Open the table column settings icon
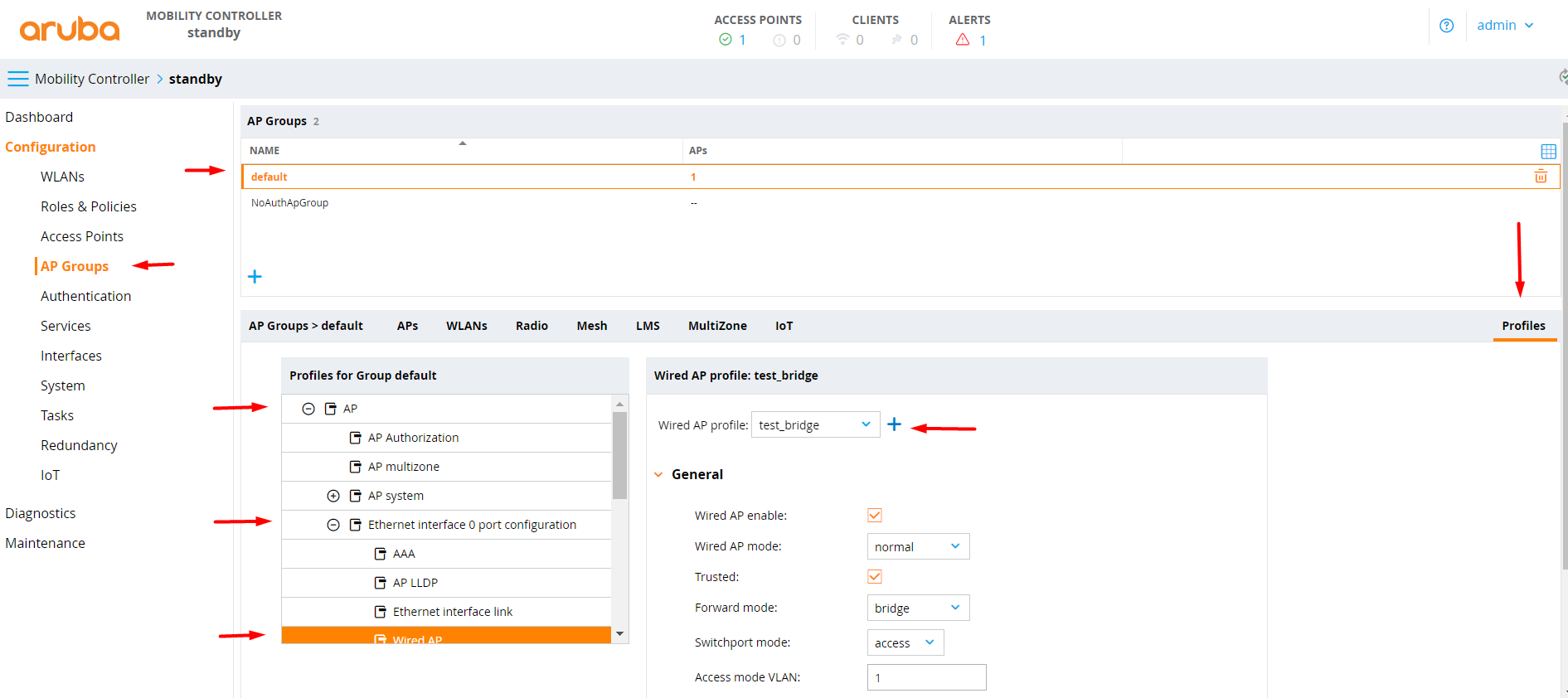Screen dimensions: 1568x698 [1548, 151]
